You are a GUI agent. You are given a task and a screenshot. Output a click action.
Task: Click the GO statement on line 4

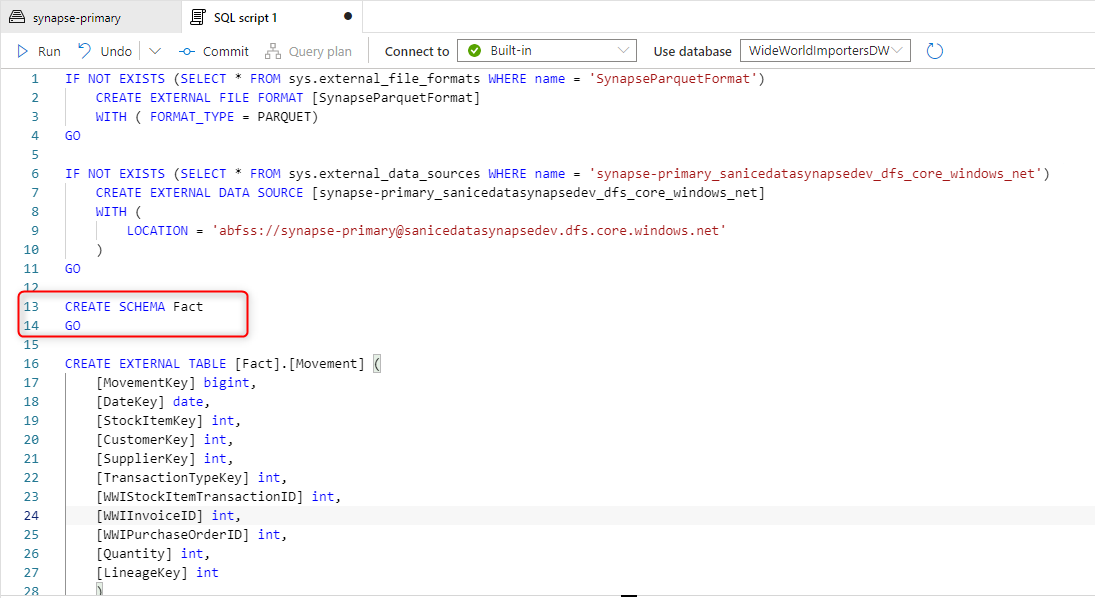point(73,136)
